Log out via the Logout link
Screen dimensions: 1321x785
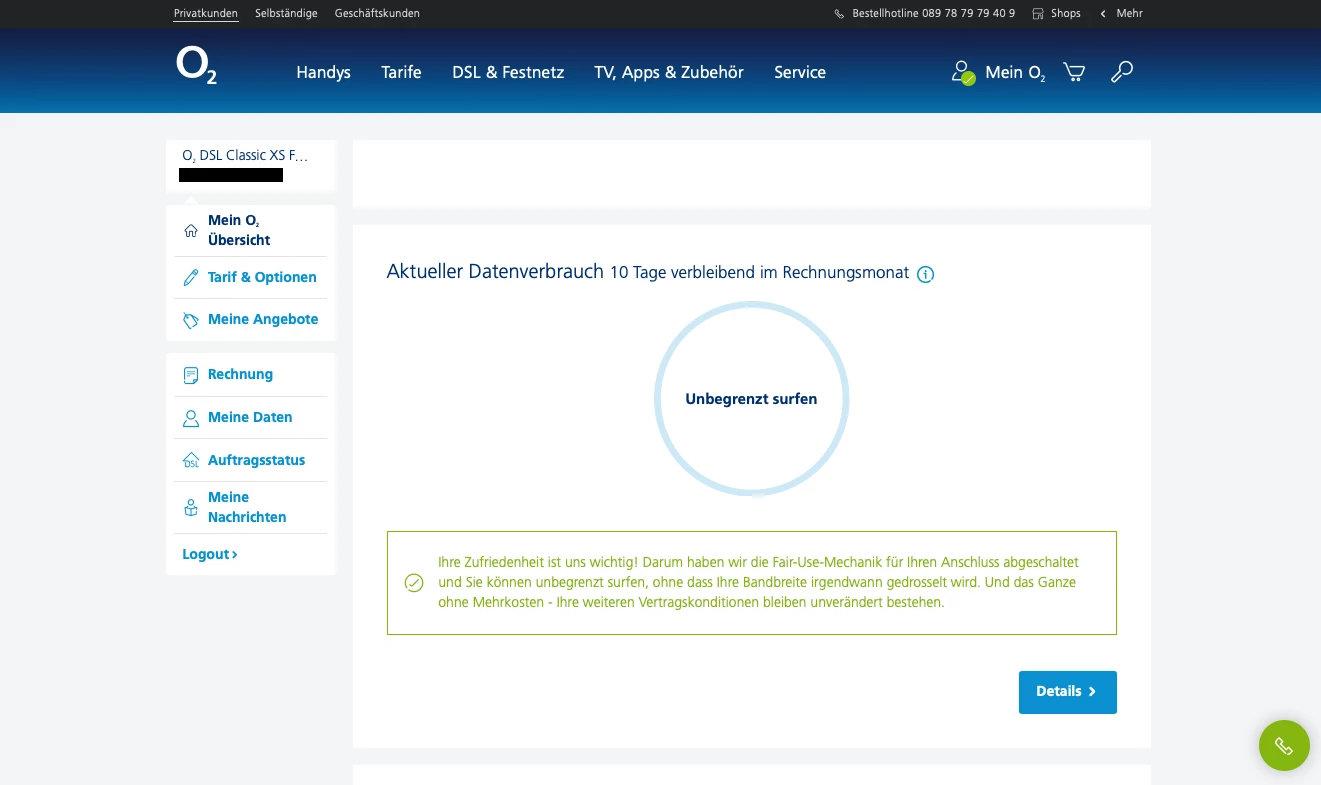click(209, 555)
